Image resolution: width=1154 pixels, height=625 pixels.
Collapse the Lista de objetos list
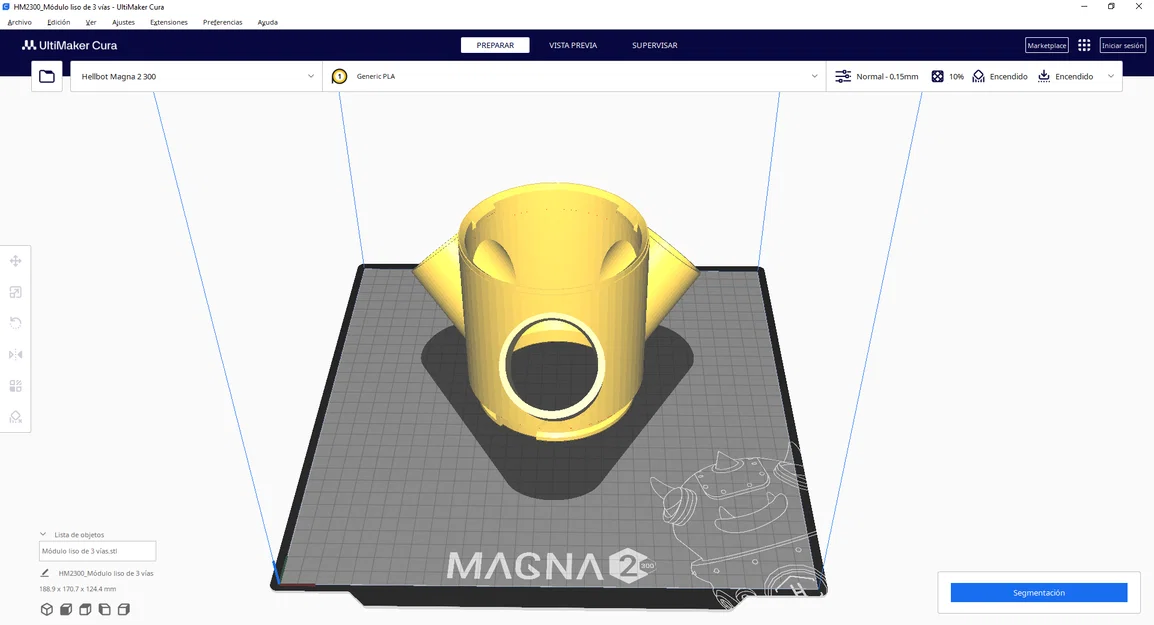click(x=43, y=534)
